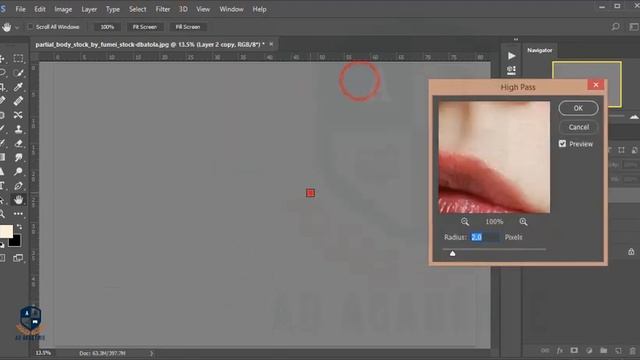The image size is (640, 360).
Task: Select the Quick Selection tool
Action: pos(18,73)
